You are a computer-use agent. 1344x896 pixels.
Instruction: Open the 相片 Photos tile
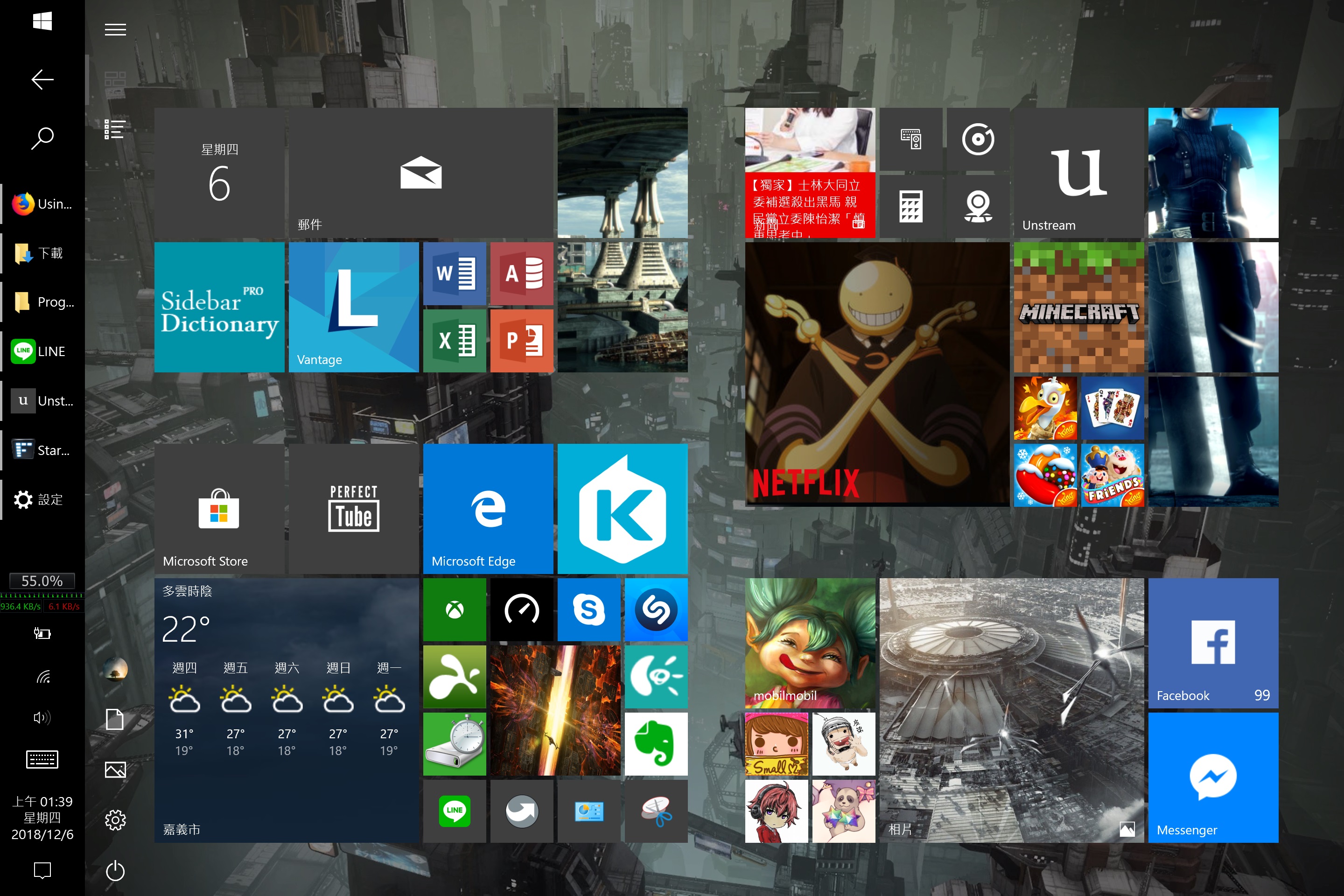[1011, 710]
